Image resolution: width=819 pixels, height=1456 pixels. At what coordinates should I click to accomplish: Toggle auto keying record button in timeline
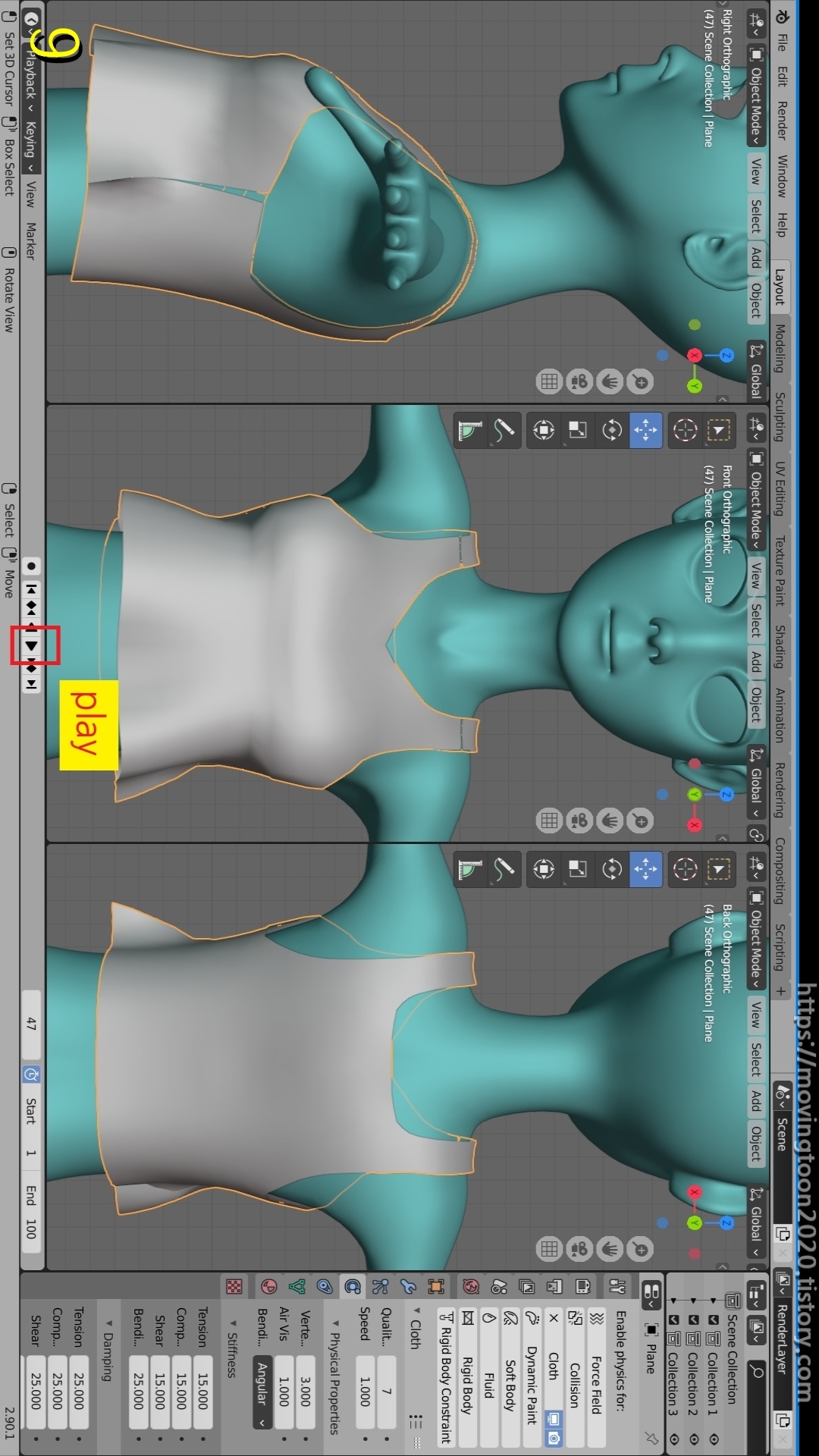coord(31,566)
